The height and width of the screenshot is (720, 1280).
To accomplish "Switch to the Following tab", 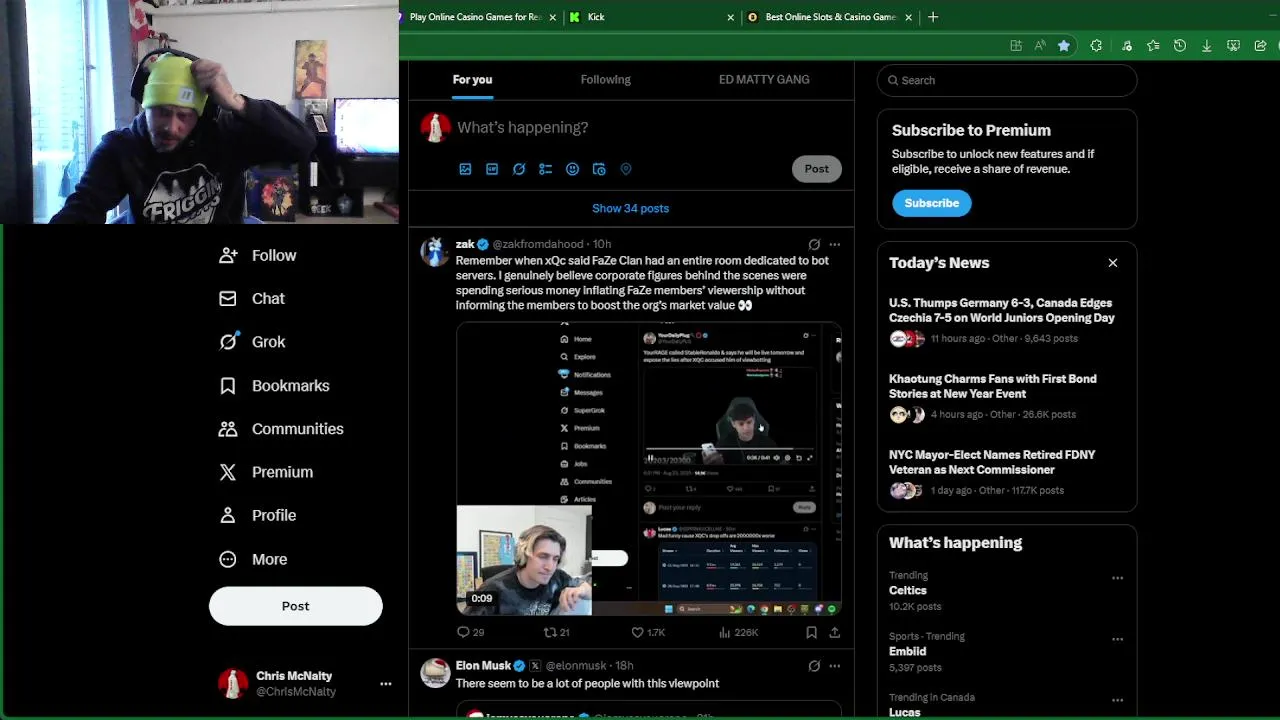I will point(606,80).
